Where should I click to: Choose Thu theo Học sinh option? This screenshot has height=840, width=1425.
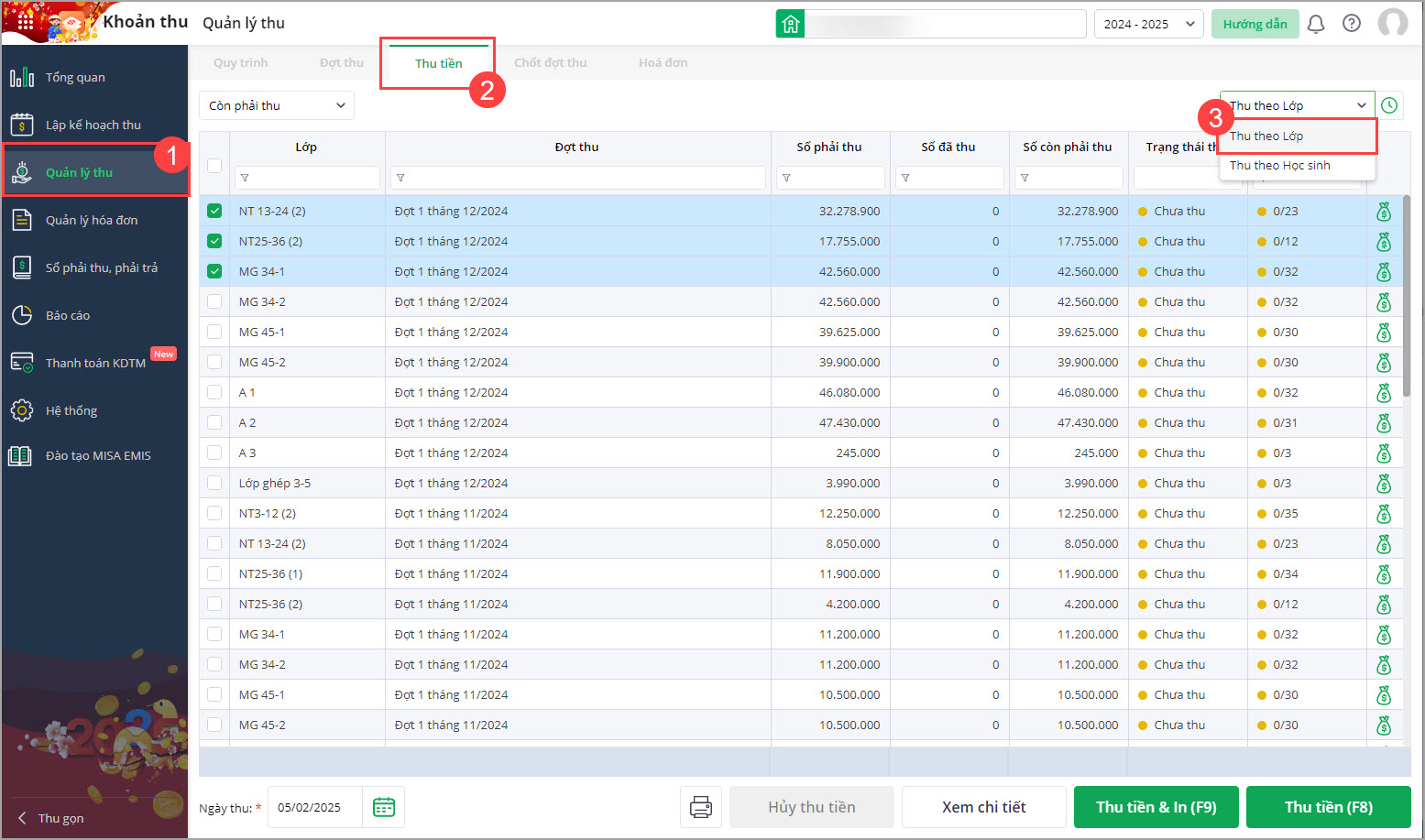pos(1297,165)
